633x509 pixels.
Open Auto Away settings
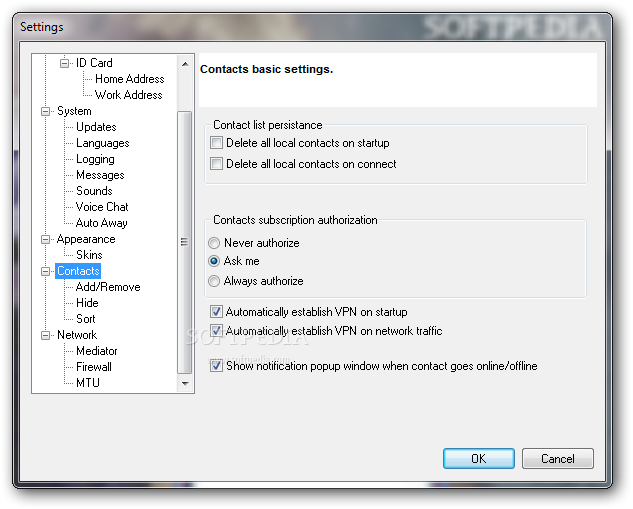[101, 223]
